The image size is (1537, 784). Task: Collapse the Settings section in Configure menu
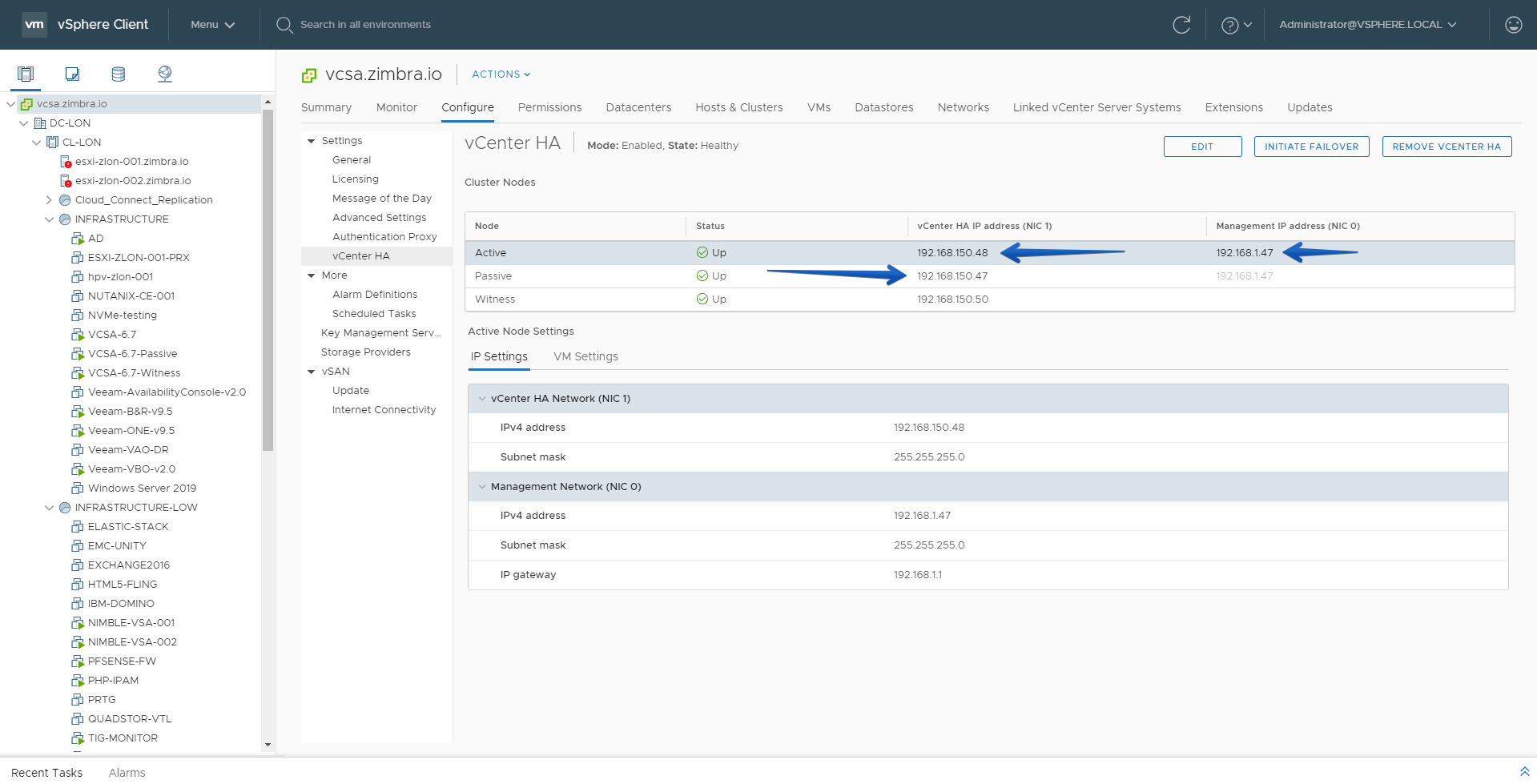click(312, 141)
